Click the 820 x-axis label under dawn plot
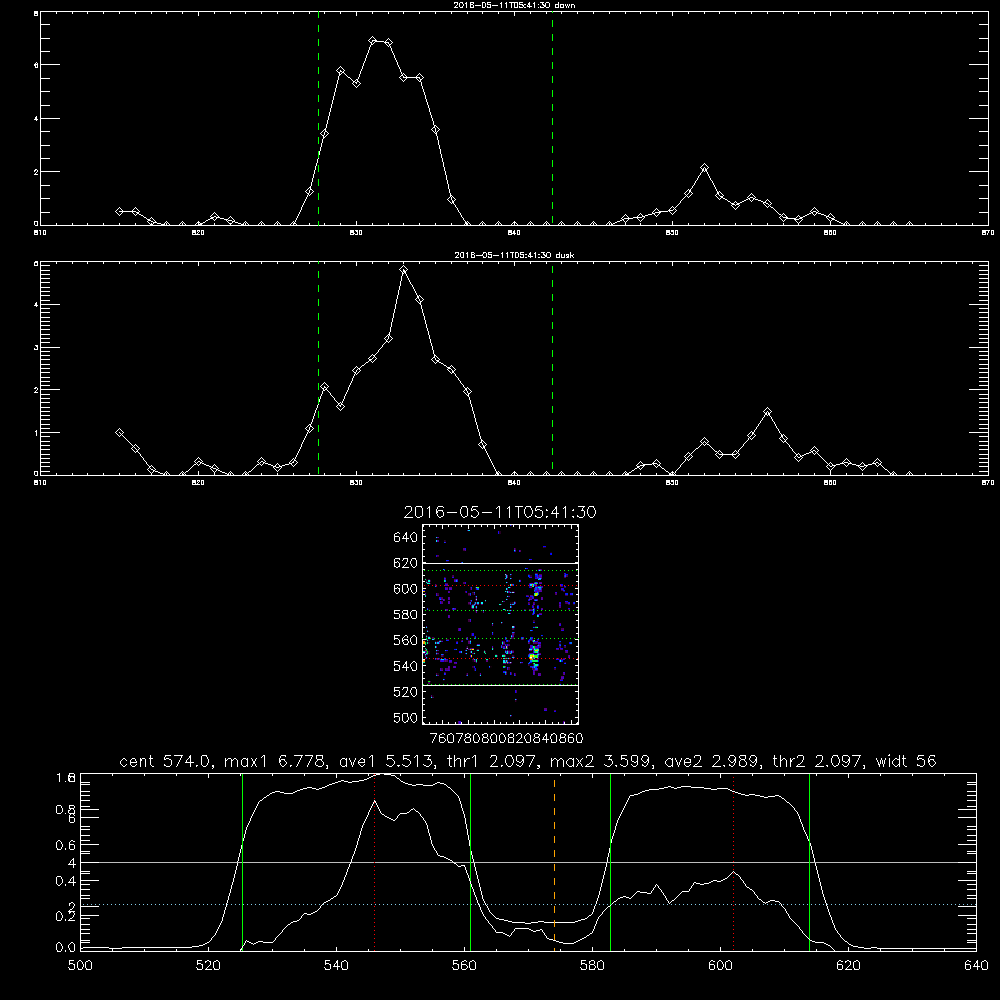 pos(198,233)
